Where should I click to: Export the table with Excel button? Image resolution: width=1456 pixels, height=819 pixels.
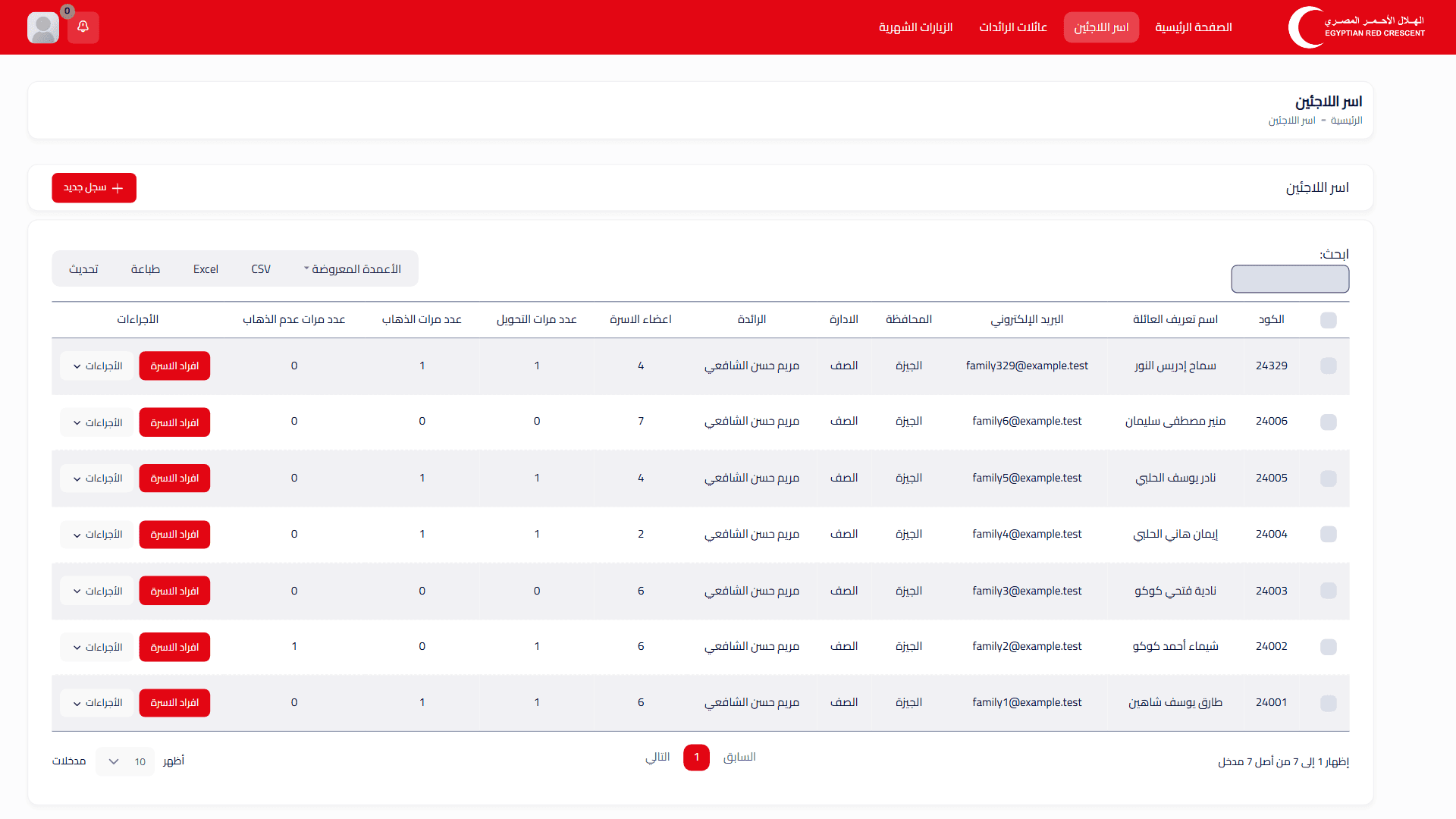point(206,269)
